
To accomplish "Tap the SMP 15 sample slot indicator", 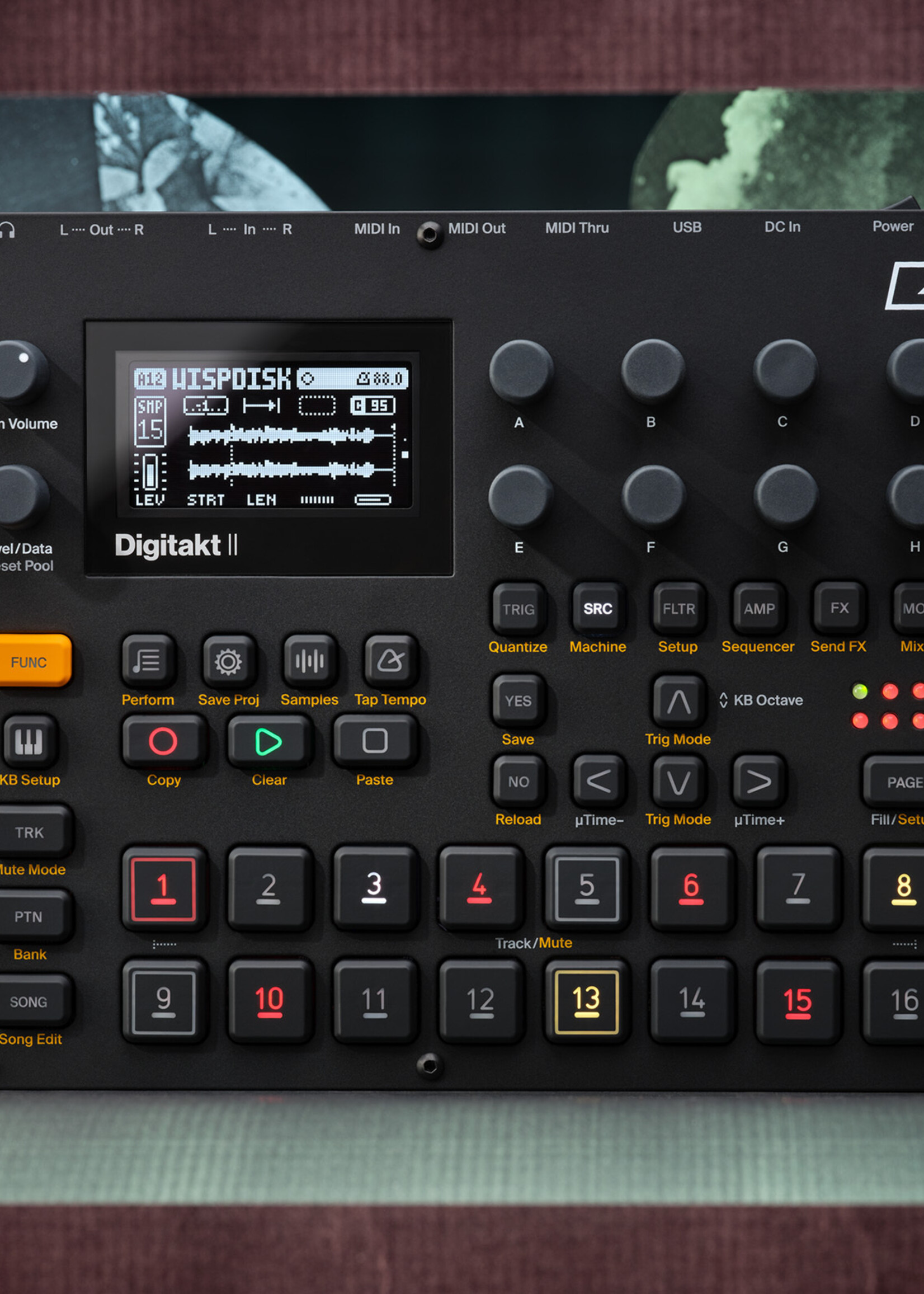I will (x=150, y=422).
